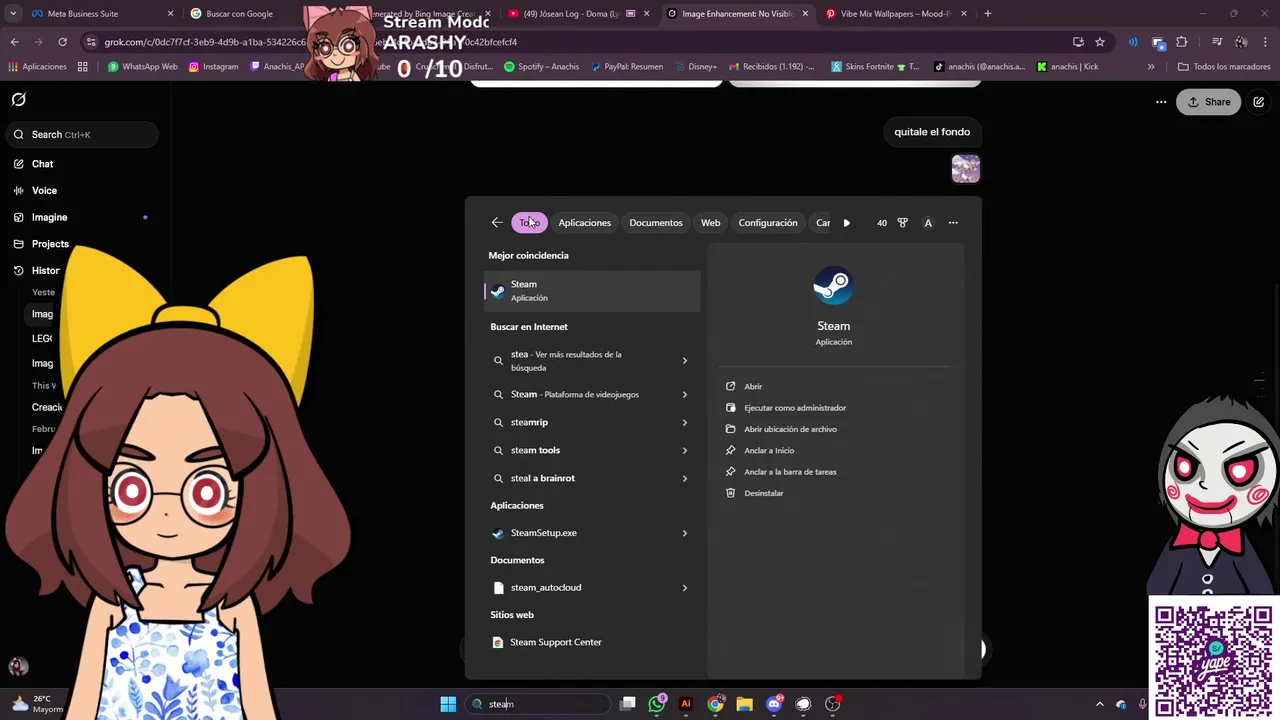Image resolution: width=1280 pixels, height=720 pixels.
Task: Select the Web search filter tab
Action: point(710,223)
